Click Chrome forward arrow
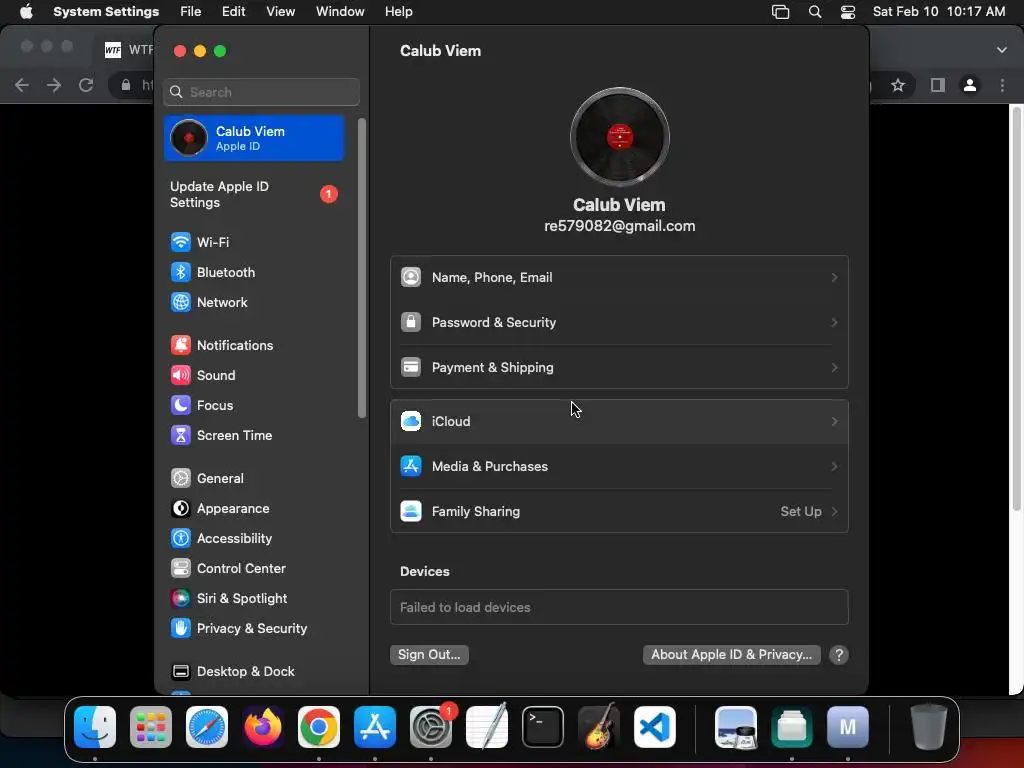The height and width of the screenshot is (768, 1024). (x=54, y=85)
